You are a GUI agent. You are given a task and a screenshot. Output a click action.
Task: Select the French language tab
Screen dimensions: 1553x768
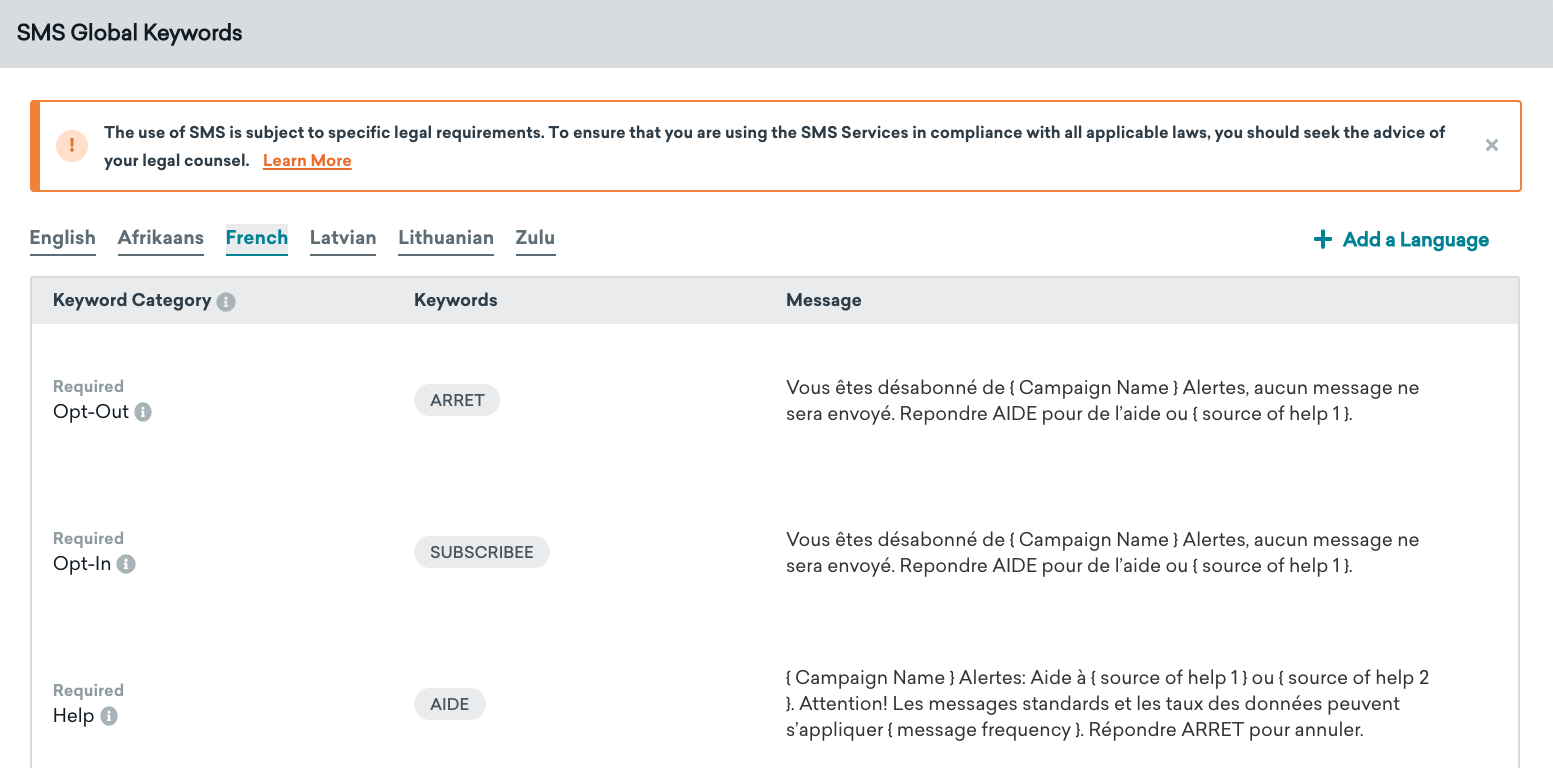point(257,238)
